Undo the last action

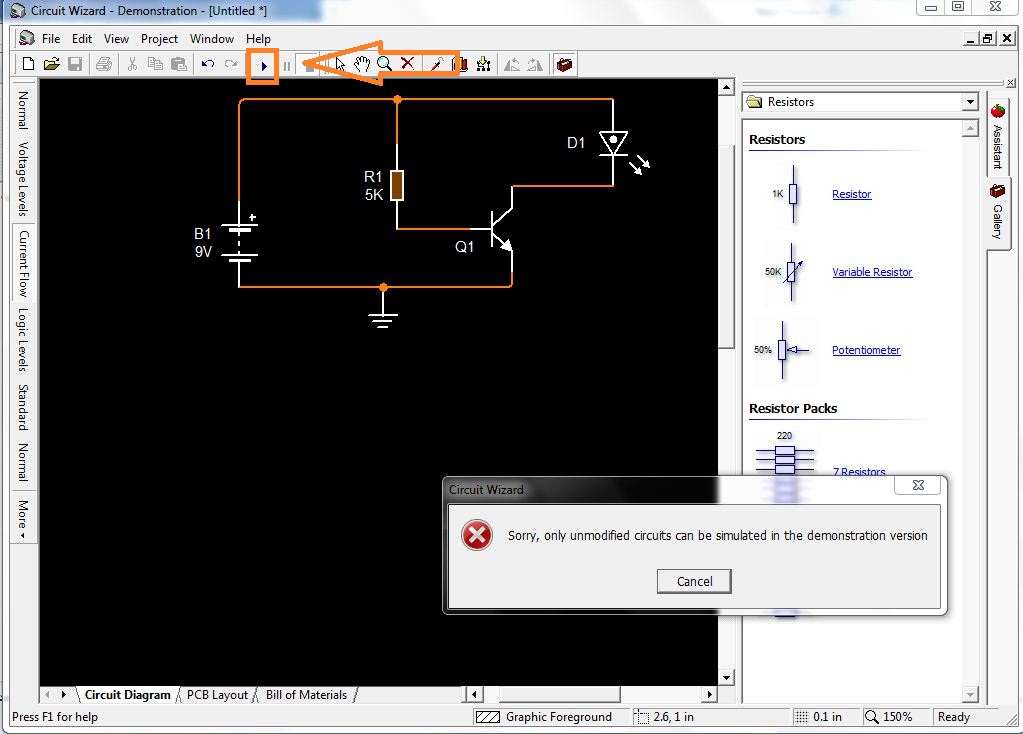[x=208, y=64]
